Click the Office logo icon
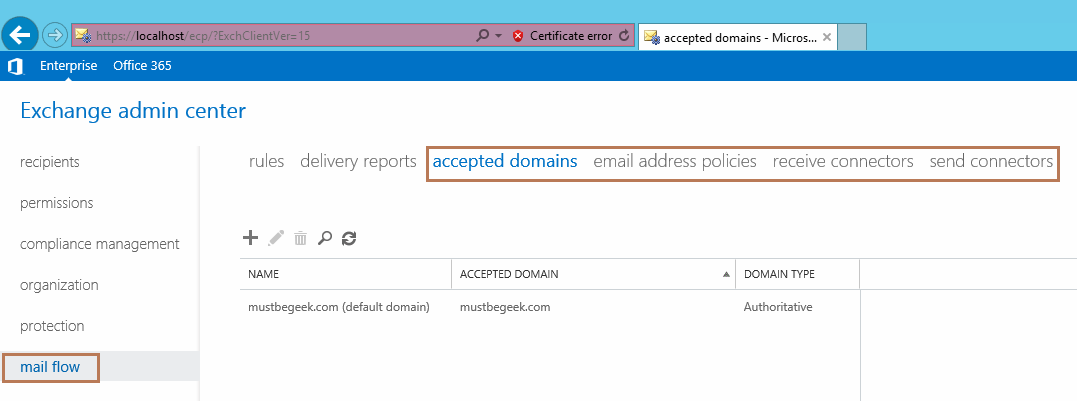 click(x=16, y=67)
